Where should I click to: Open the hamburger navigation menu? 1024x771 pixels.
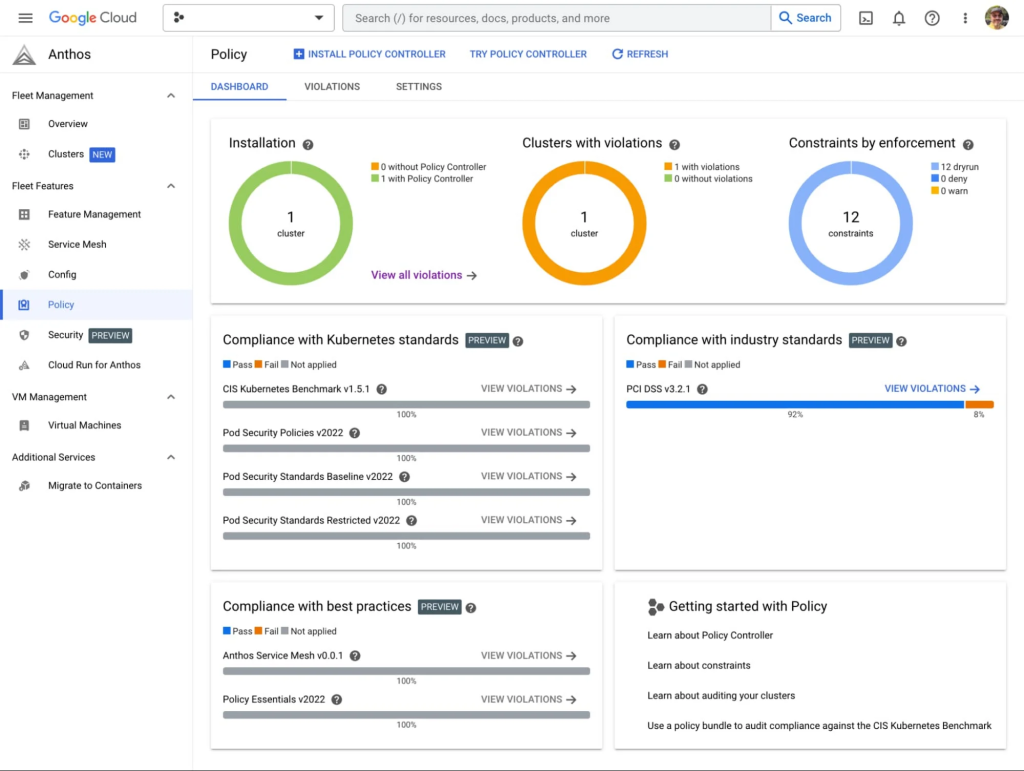click(x=25, y=18)
